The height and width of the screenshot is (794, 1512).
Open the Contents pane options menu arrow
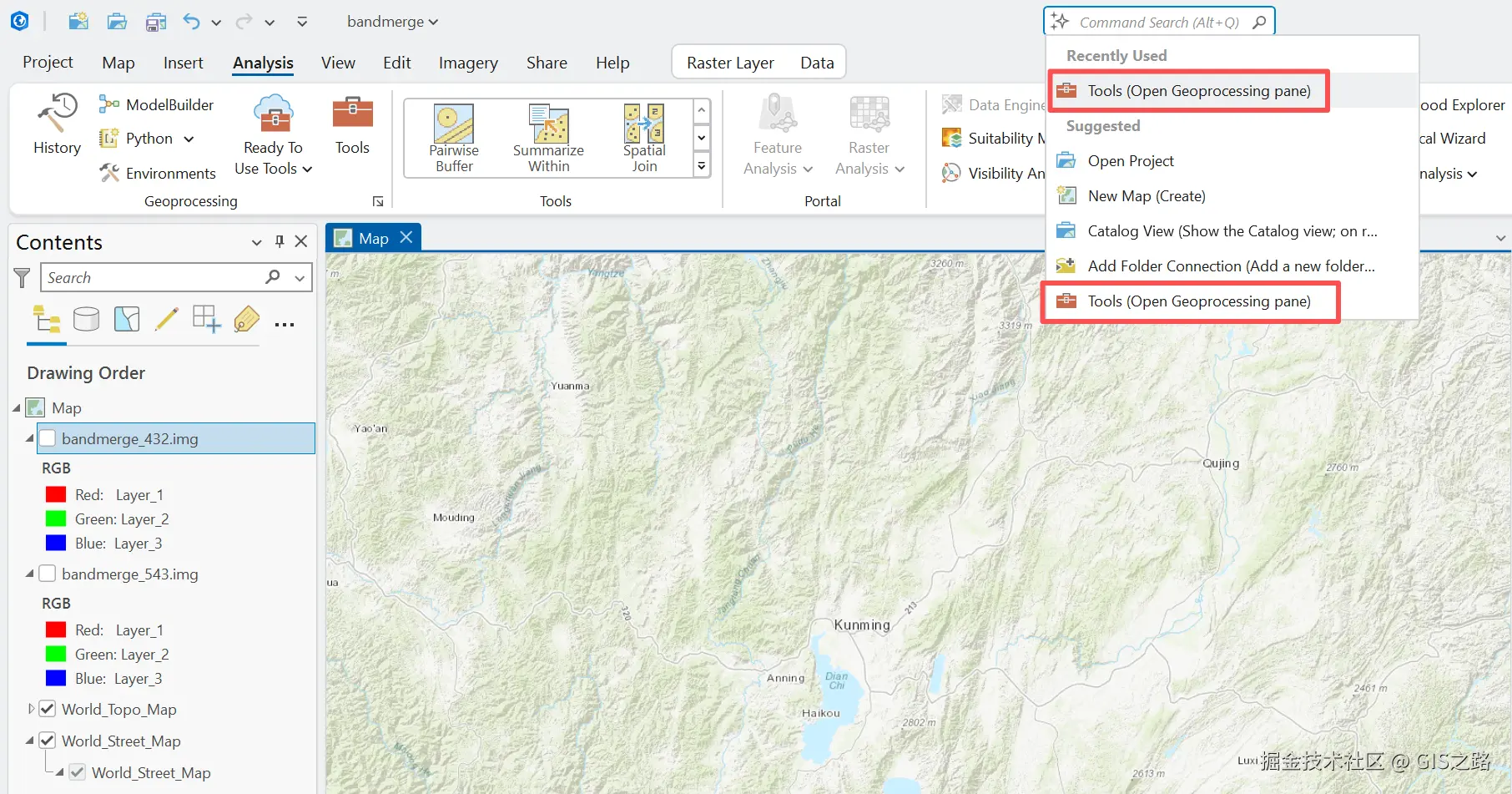tap(256, 242)
